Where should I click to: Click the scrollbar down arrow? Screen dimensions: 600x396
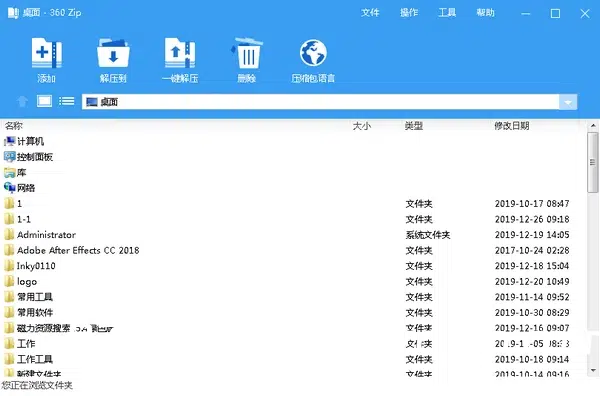(593, 370)
